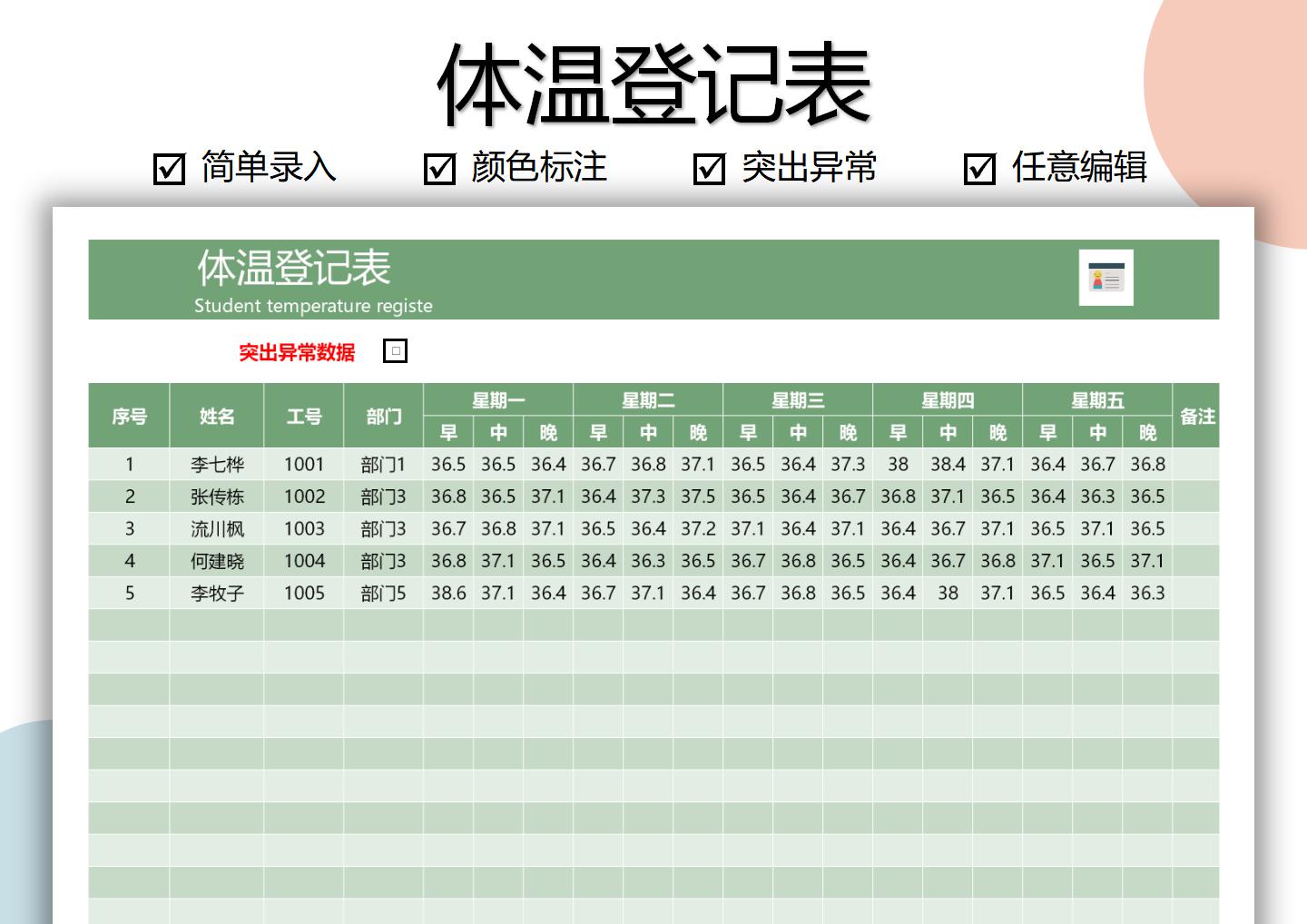Select the 星期一 column header
This screenshot has width=1307, height=924.
pyautogui.click(x=497, y=399)
